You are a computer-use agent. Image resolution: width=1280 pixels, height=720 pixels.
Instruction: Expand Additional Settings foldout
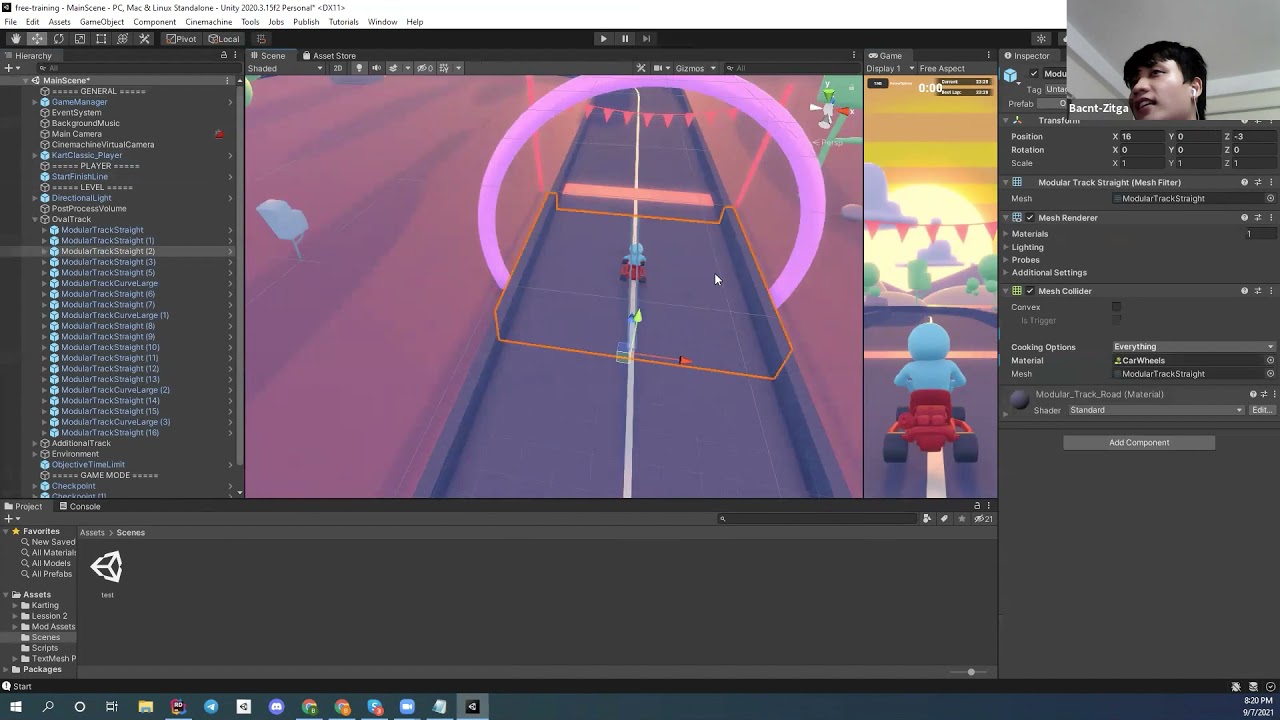pos(1006,272)
